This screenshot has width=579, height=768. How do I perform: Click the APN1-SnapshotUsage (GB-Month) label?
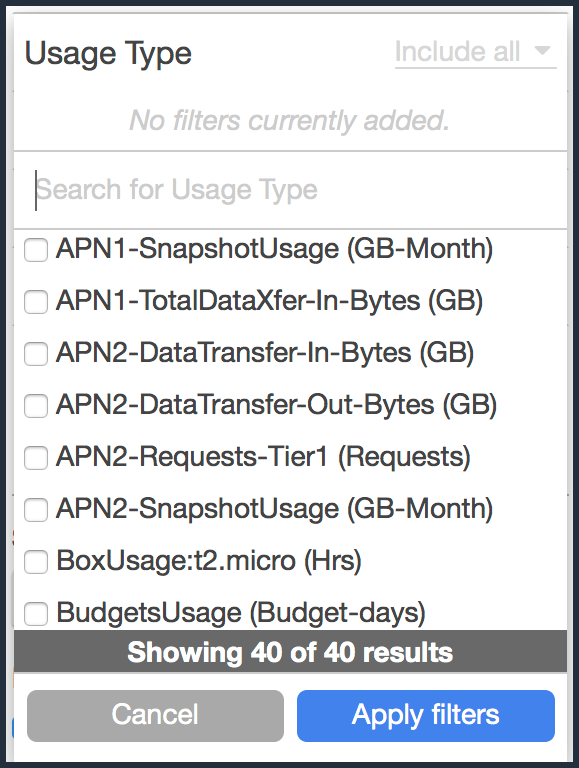[274, 249]
